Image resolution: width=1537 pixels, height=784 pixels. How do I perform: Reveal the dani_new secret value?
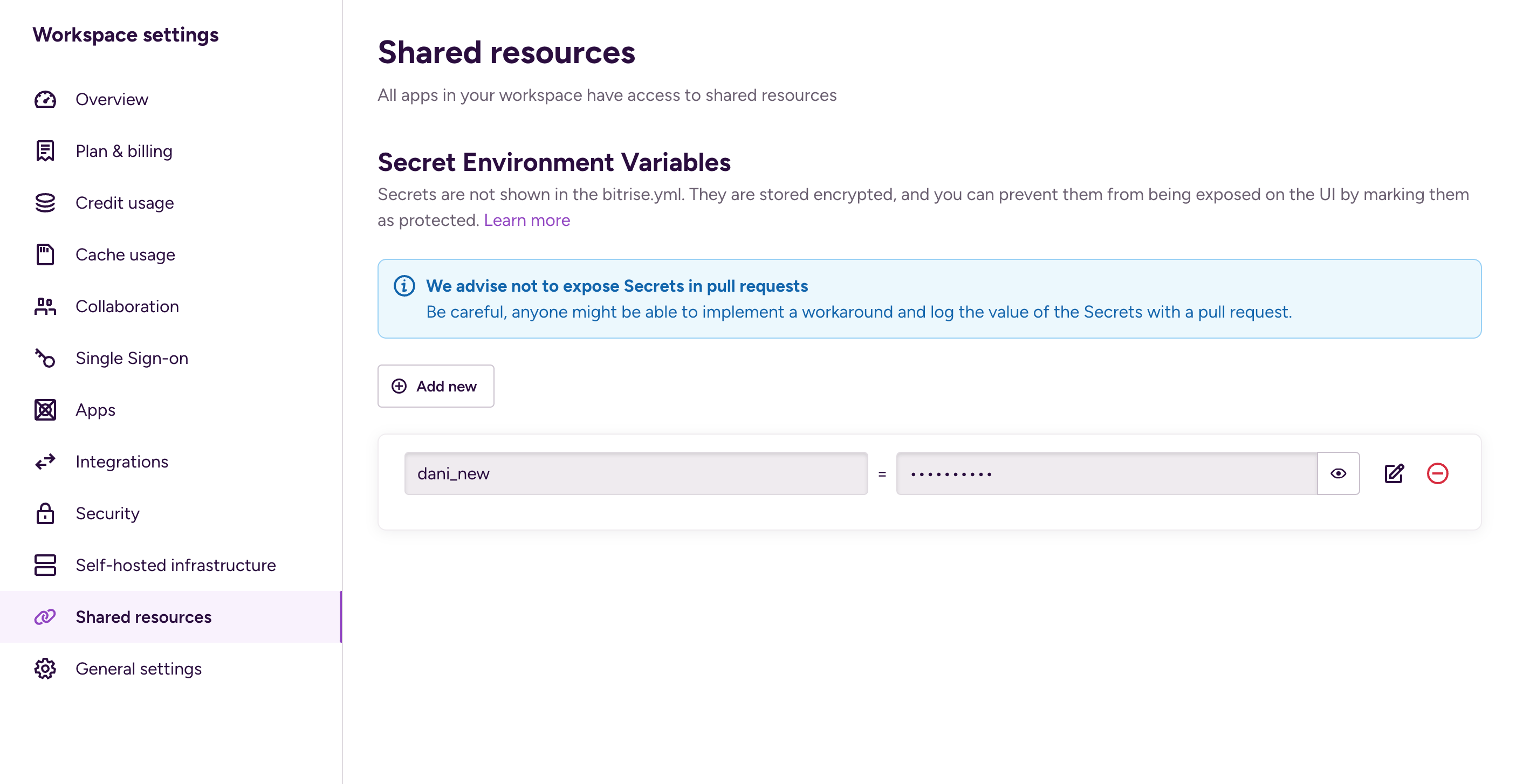[1337, 473]
